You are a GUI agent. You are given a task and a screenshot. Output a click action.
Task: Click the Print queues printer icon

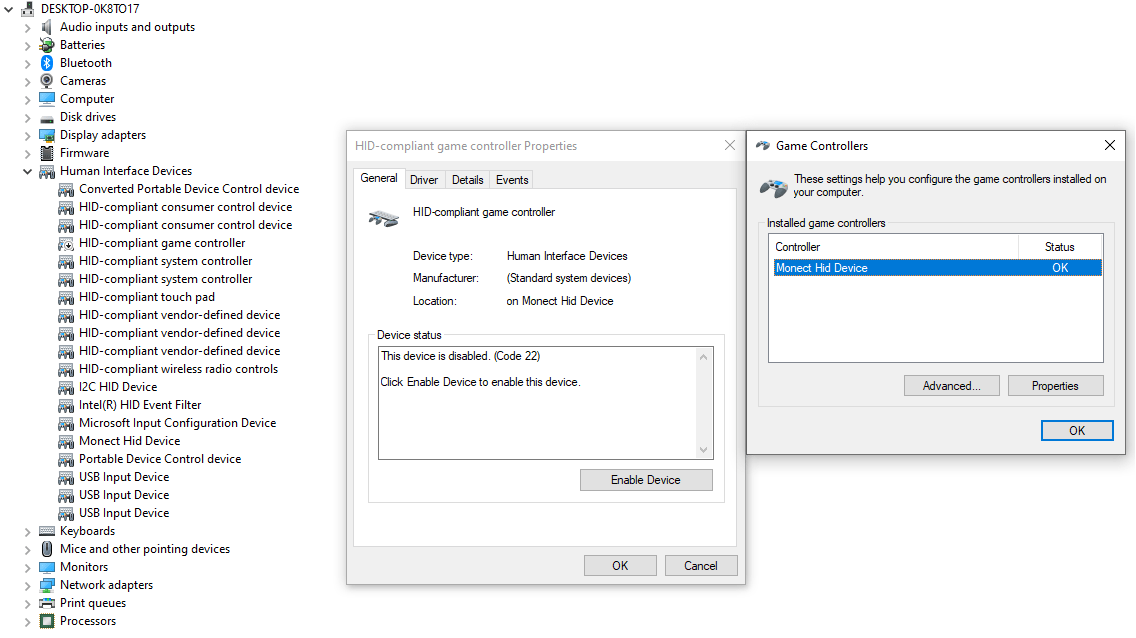coord(47,603)
